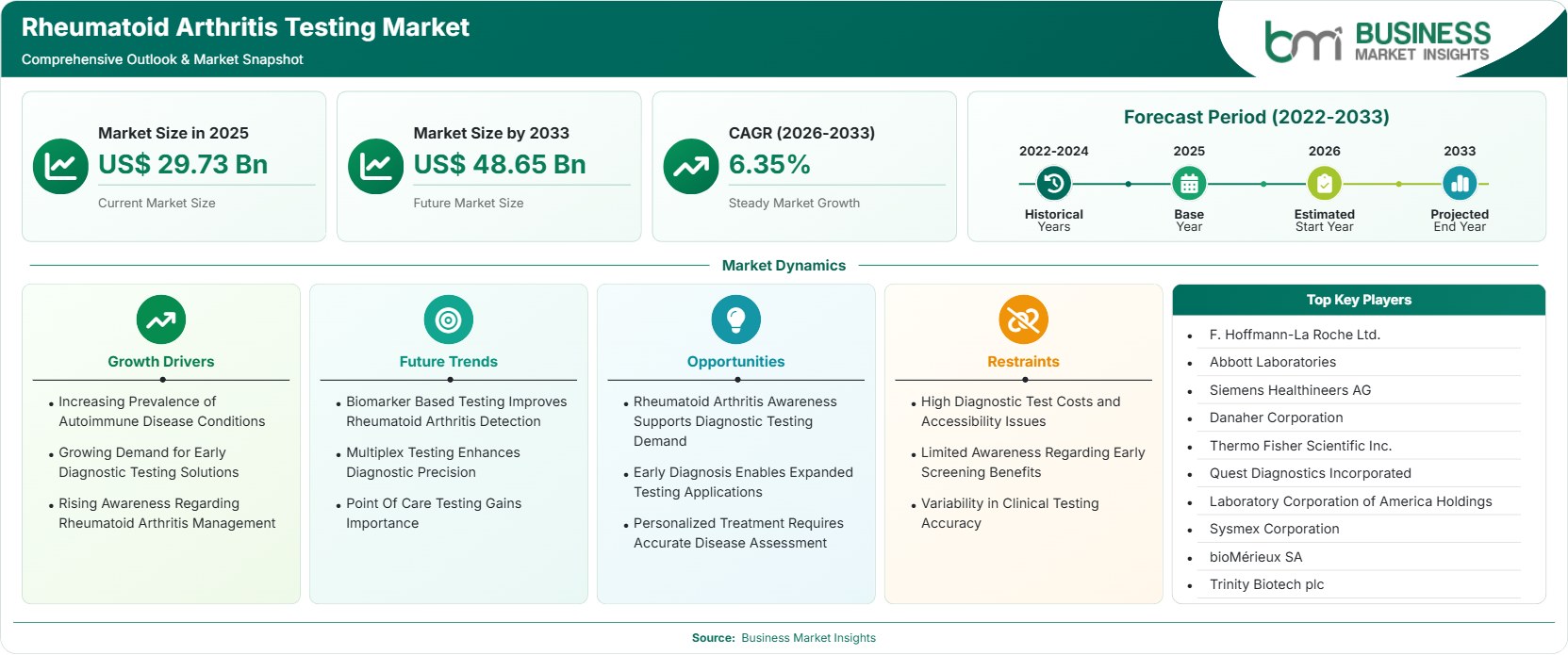The height and width of the screenshot is (655, 1568).
Task: Click the Projected End Year bar chart icon
Action: pos(1460,184)
